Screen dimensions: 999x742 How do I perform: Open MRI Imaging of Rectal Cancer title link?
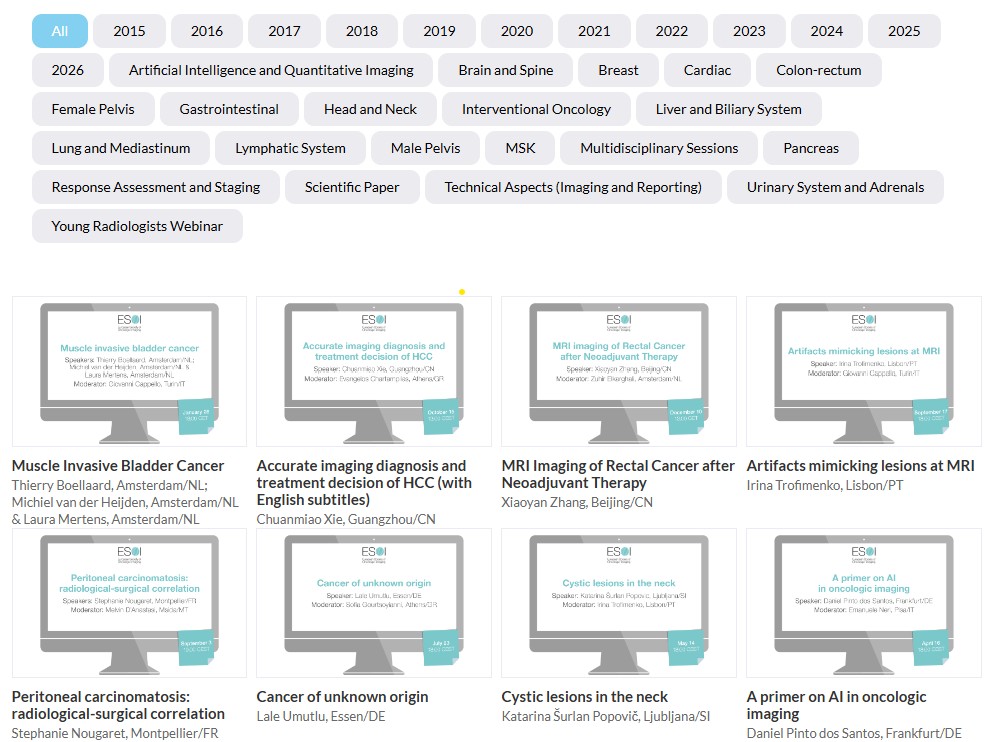click(x=617, y=474)
